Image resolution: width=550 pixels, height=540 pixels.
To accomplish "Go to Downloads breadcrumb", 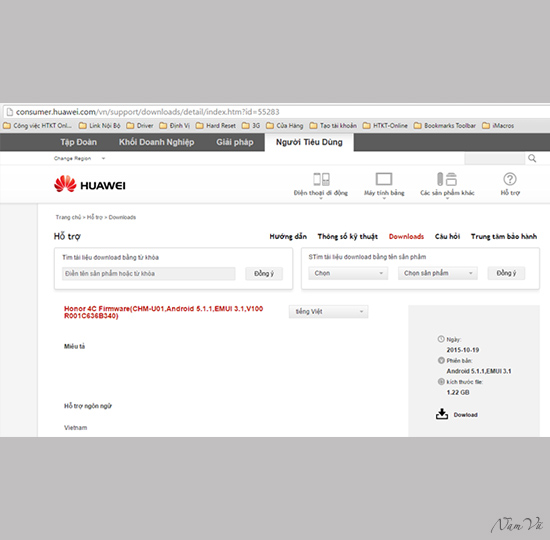I will [122, 217].
